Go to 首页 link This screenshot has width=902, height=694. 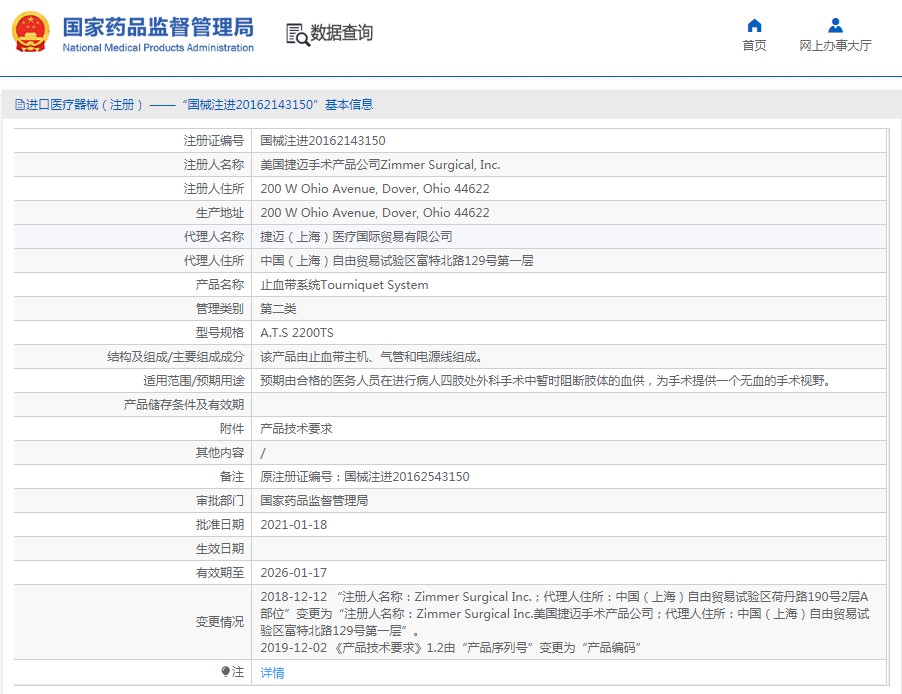(x=754, y=45)
